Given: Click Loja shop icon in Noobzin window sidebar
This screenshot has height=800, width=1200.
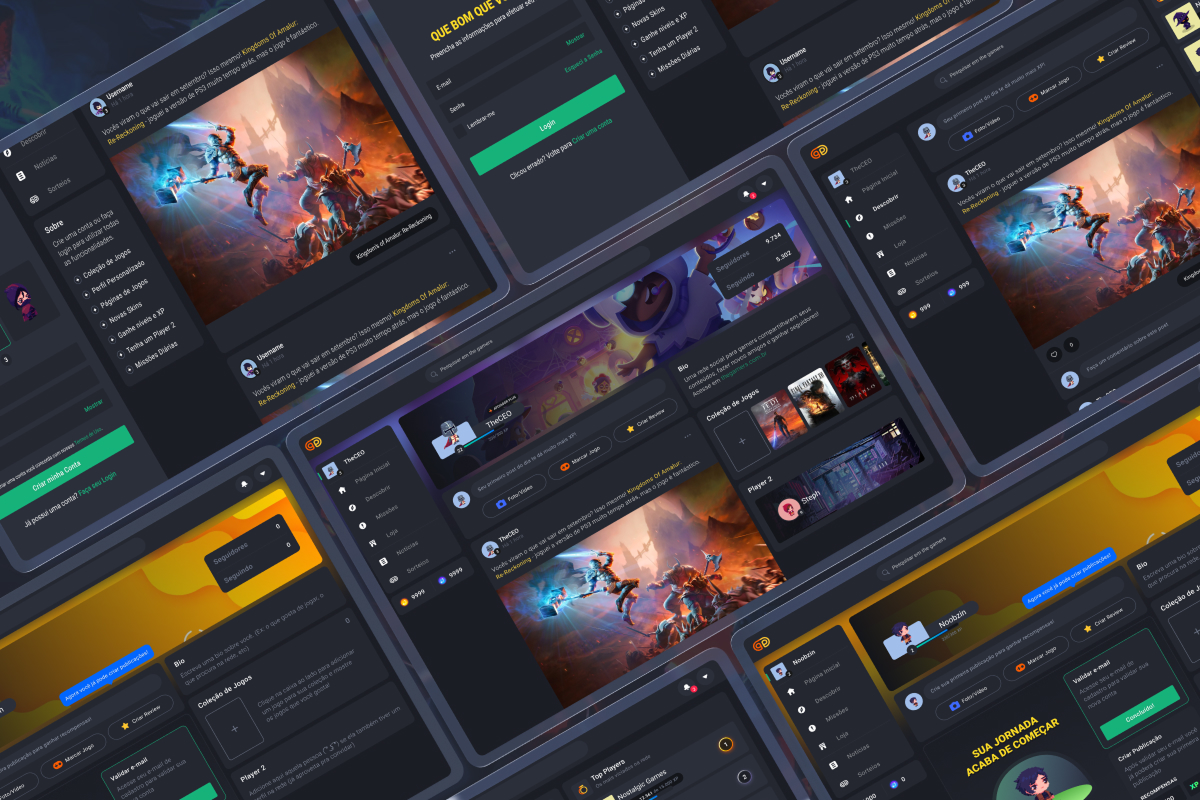Looking at the screenshot, I should pyautogui.click(x=822, y=746).
